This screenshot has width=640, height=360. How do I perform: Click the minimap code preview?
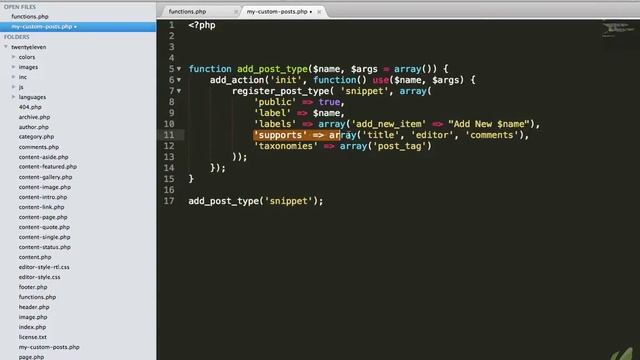click(x=617, y=30)
